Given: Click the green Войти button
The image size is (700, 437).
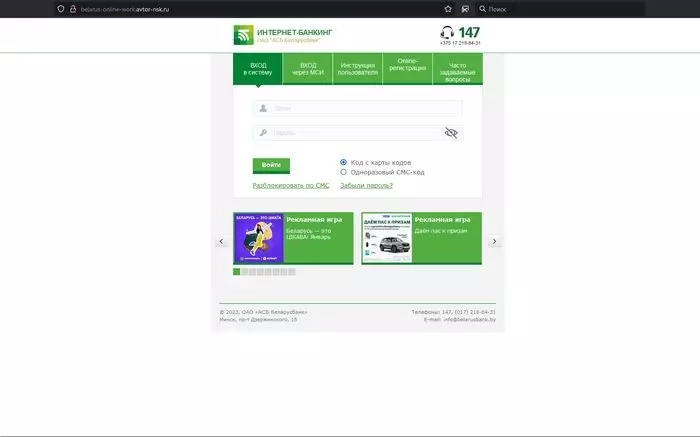Looking at the screenshot, I should point(271,166).
